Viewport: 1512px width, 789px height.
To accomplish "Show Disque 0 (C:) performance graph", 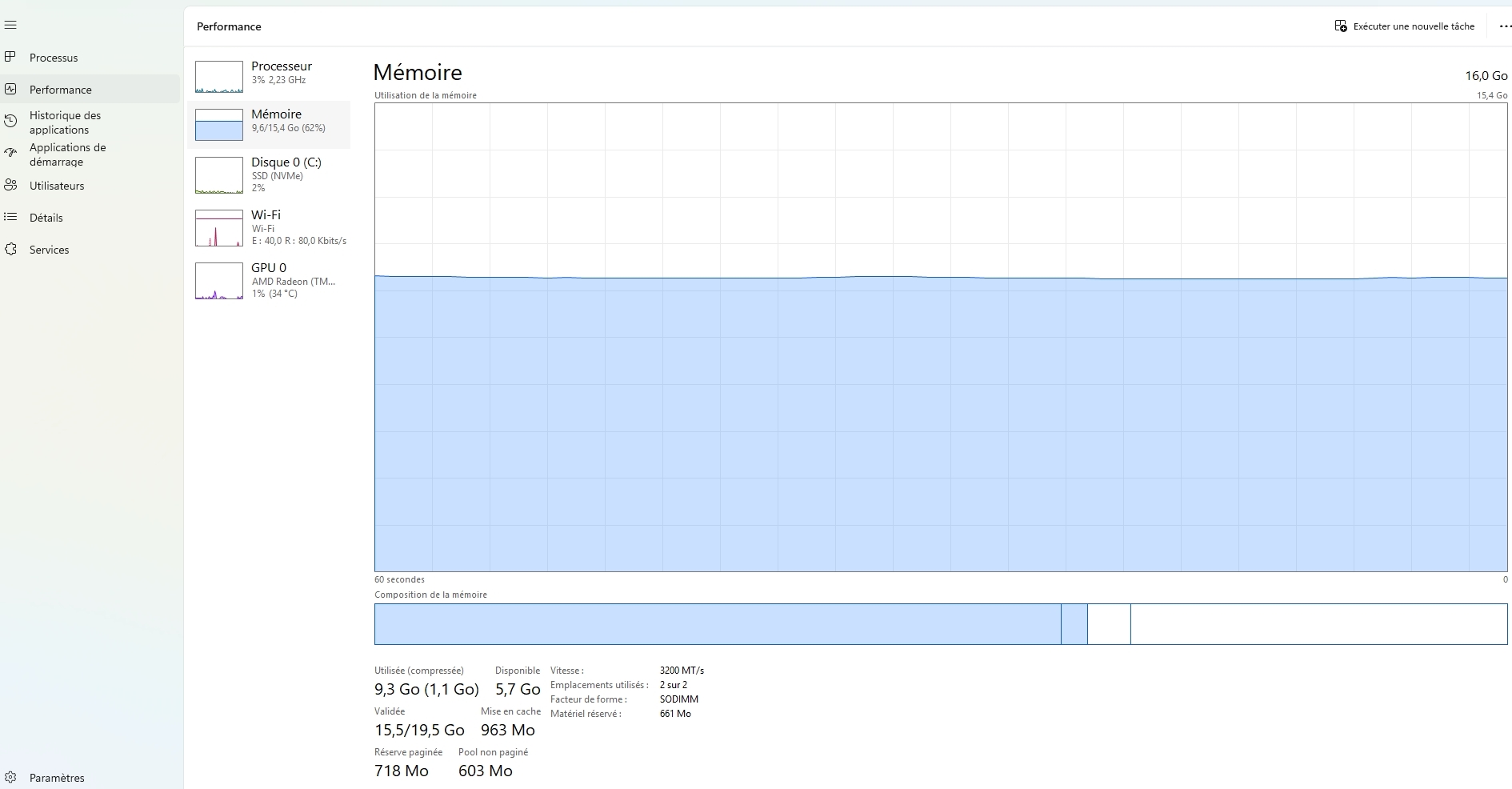I will coord(269,174).
